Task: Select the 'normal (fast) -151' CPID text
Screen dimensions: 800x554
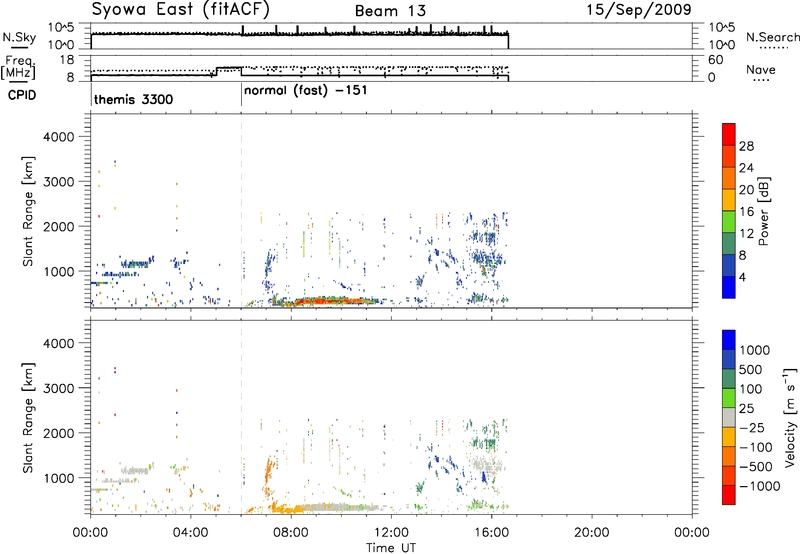Action: coord(306,91)
